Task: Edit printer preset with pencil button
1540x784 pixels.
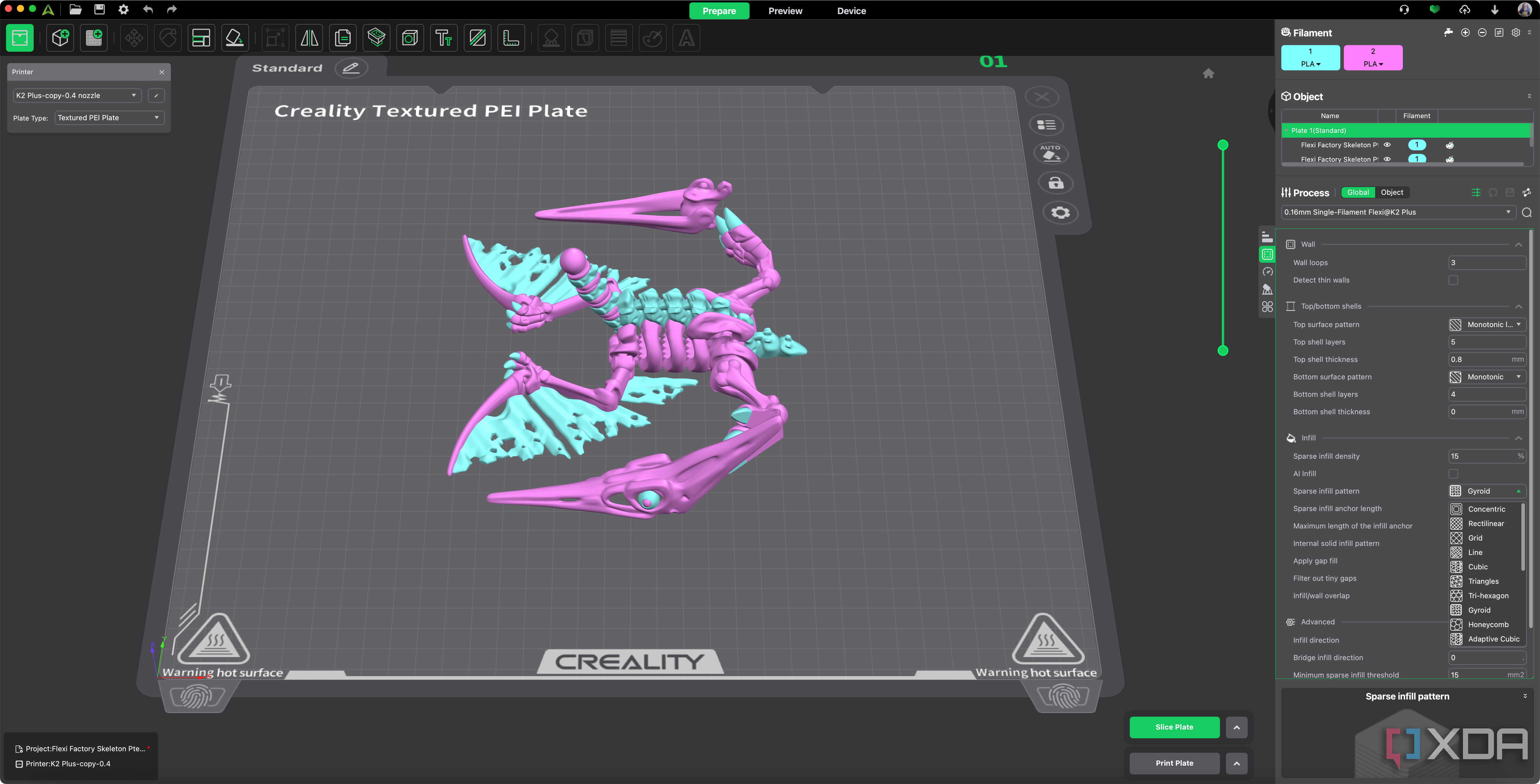Action: (156, 96)
